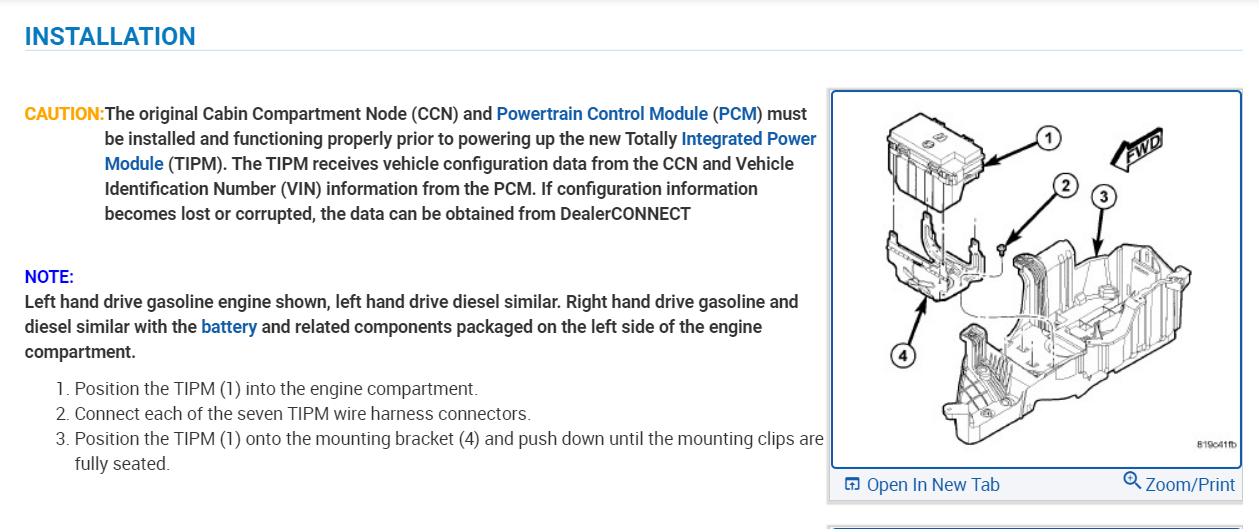Follow the PCM abbreviation link

(x=739, y=114)
